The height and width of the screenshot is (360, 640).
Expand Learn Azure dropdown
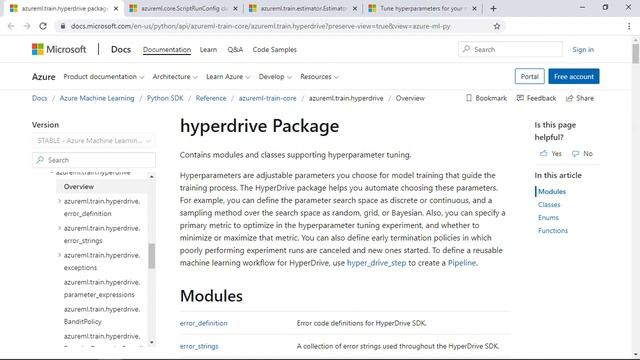coord(228,77)
